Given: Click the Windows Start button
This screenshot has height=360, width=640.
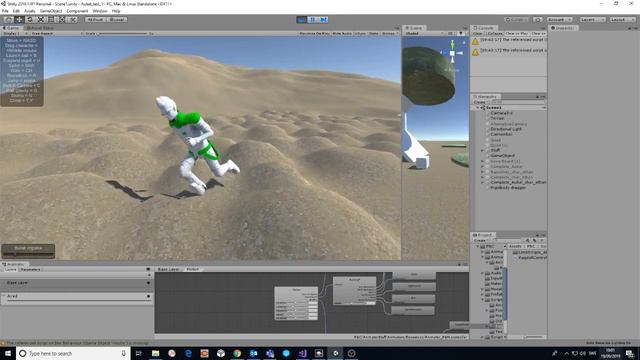Looking at the screenshot, I should pyautogui.click(x=8, y=353).
